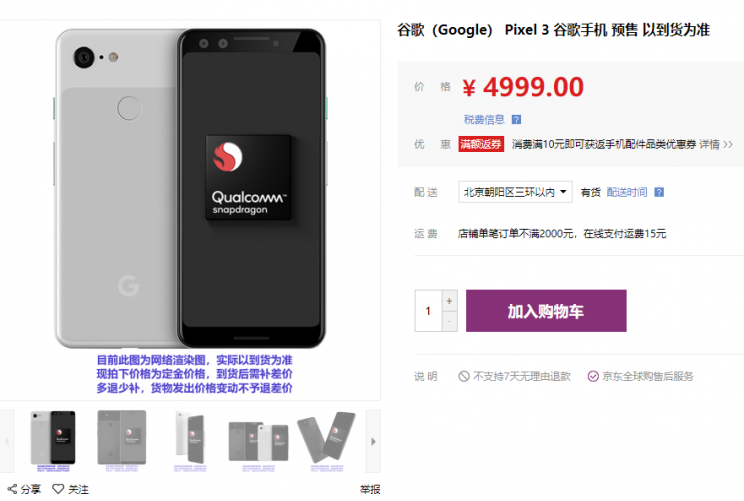Screen dimensions: 744x501
Task: Open the tax info help icon
Action: click(x=516, y=120)
